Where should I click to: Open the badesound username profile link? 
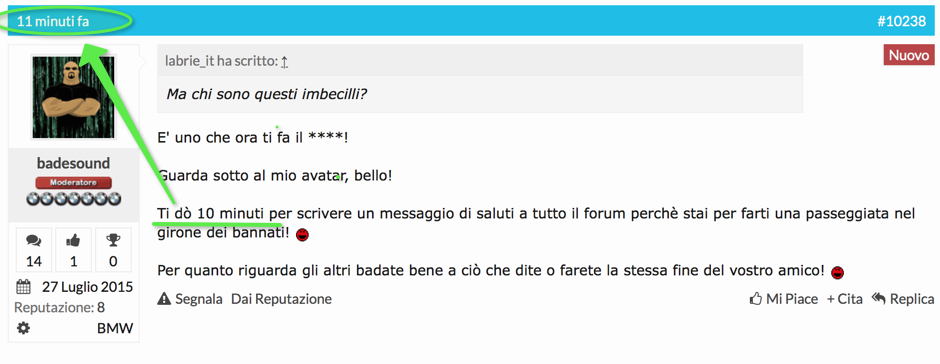(73, 164)
